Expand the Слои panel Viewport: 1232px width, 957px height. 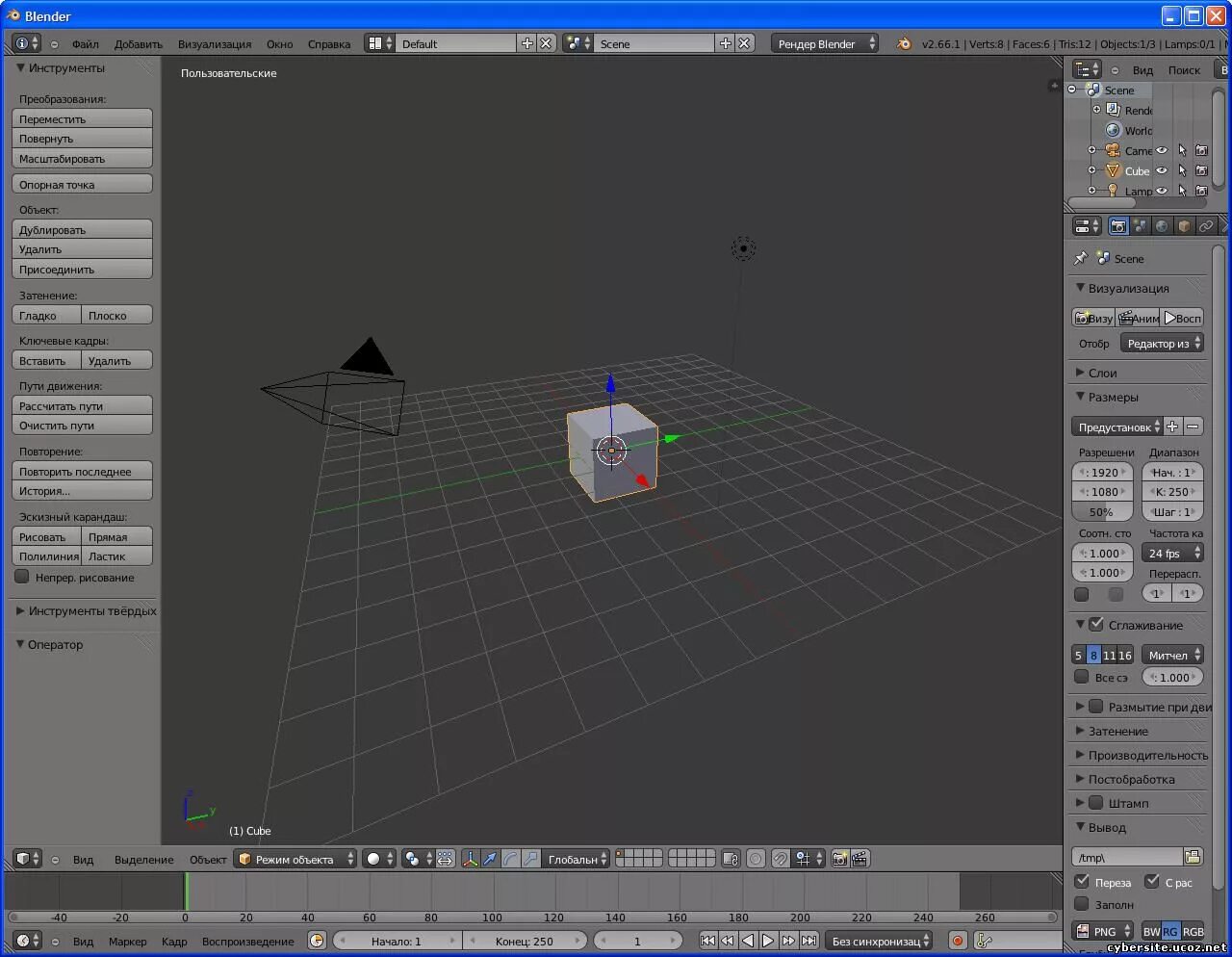1103,373
